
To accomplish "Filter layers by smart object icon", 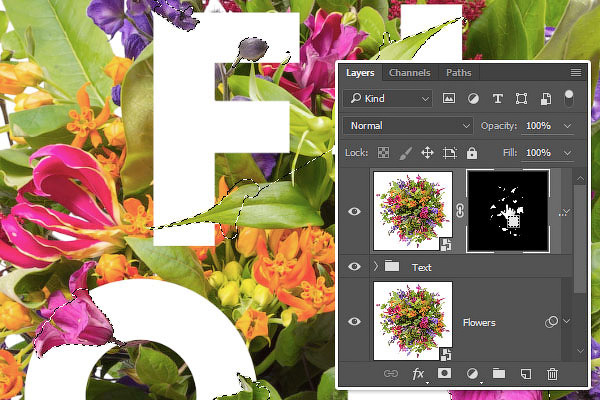I will 546,99.
